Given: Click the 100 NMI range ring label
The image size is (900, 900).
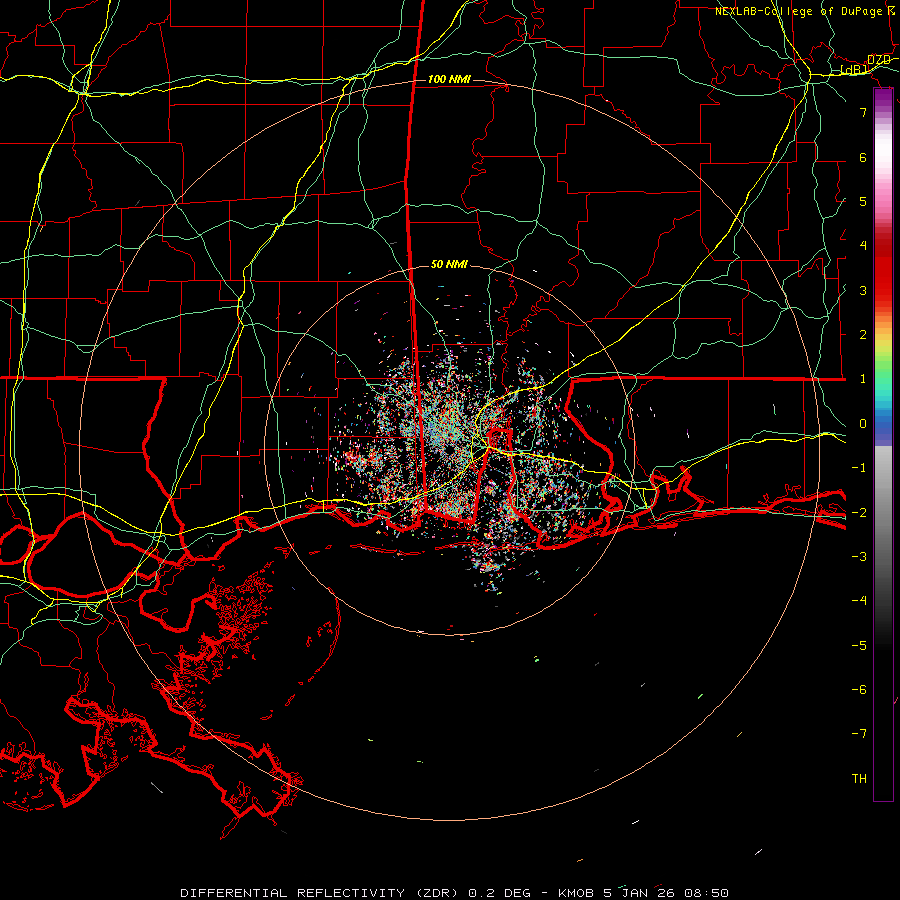Looking at the screenshot, I should [449, 79].
